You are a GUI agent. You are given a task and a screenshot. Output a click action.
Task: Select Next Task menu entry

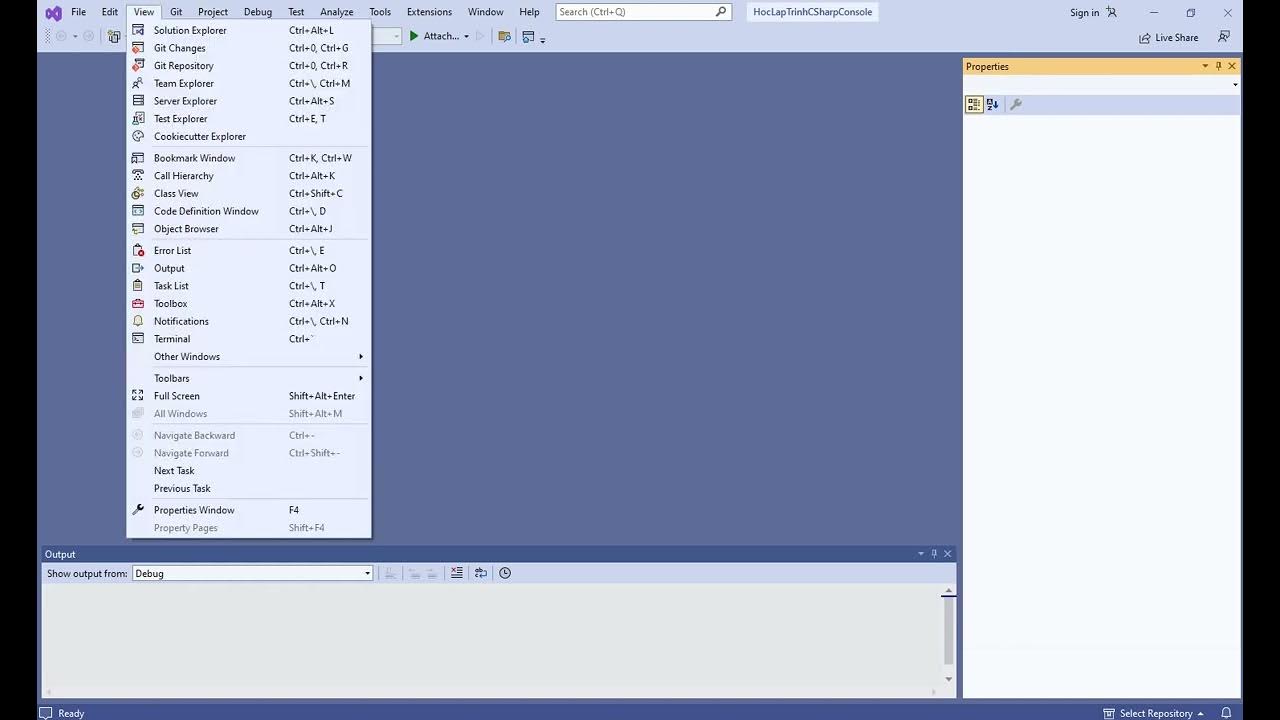(x=249, y=471)
